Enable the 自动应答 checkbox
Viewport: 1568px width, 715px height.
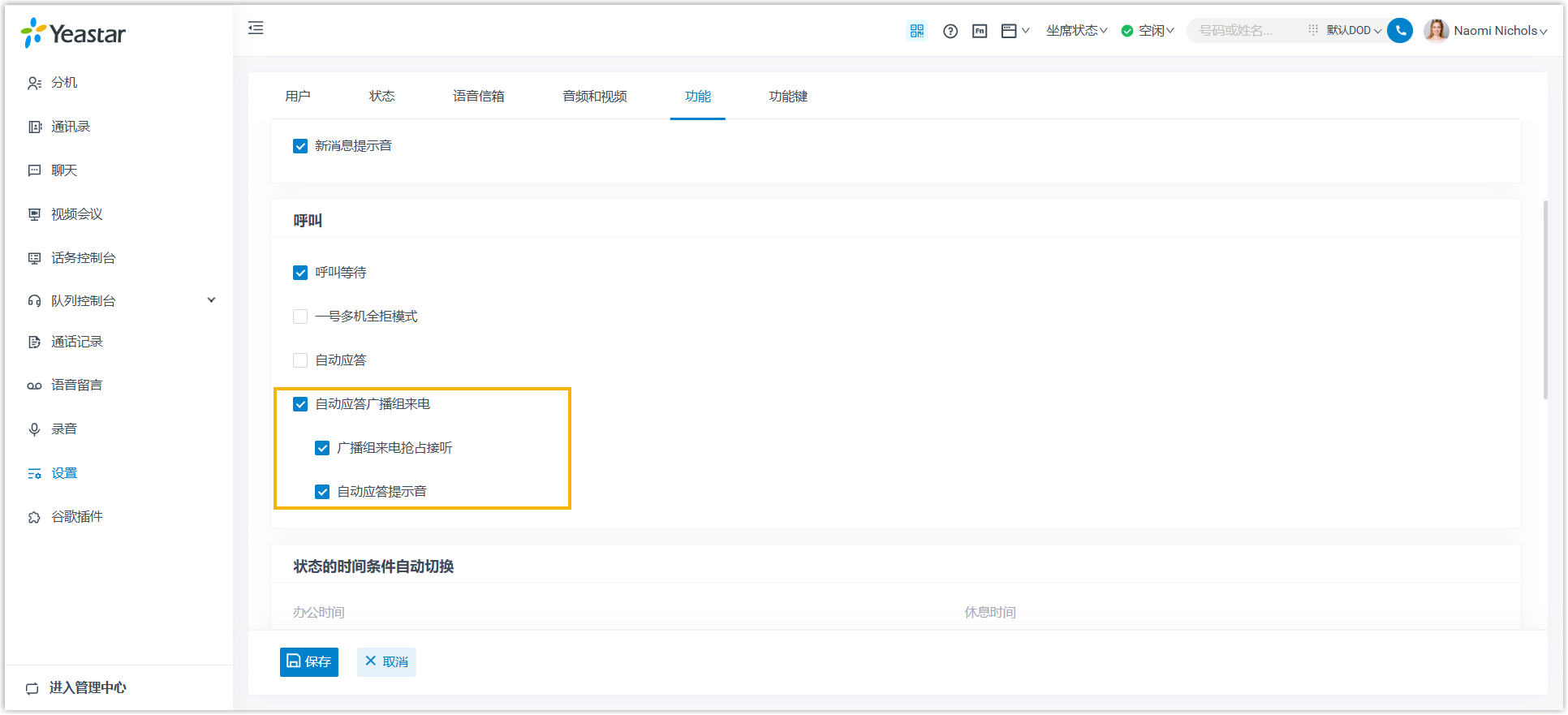click(x=300, y=360)
